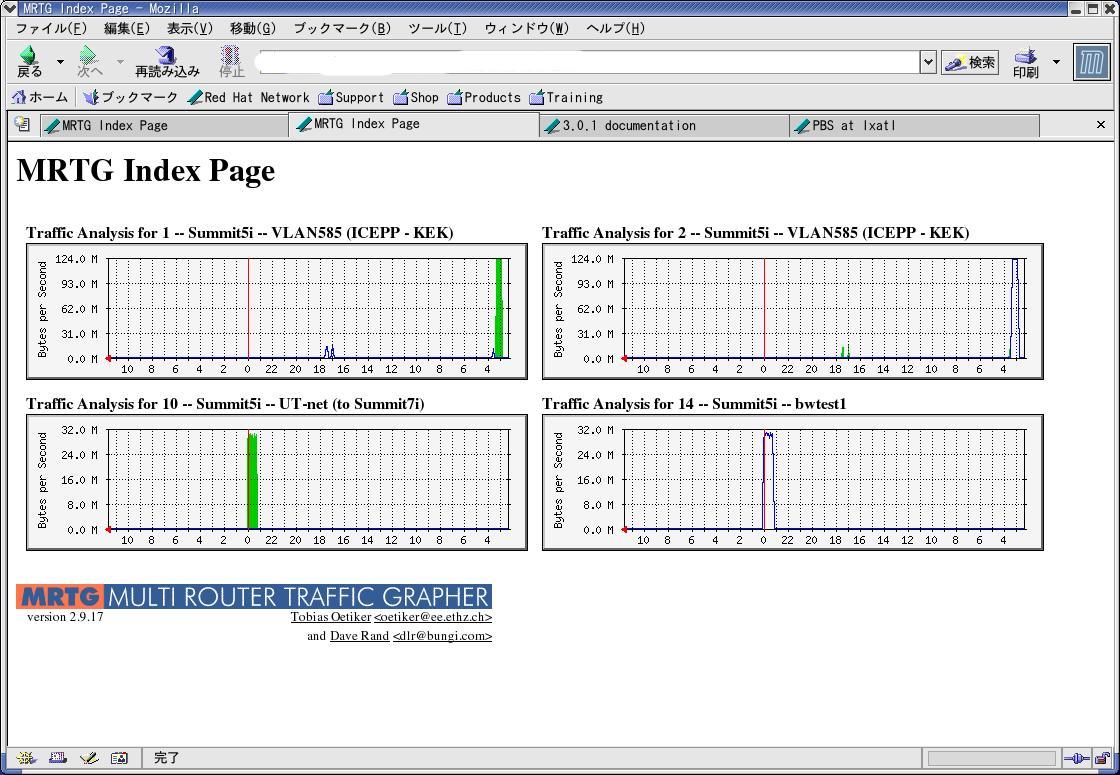Viewport: 1120px width, 775px height.
Task: Print the page with 印刷
Action: pyautogui.click(x=1025, y=63)
